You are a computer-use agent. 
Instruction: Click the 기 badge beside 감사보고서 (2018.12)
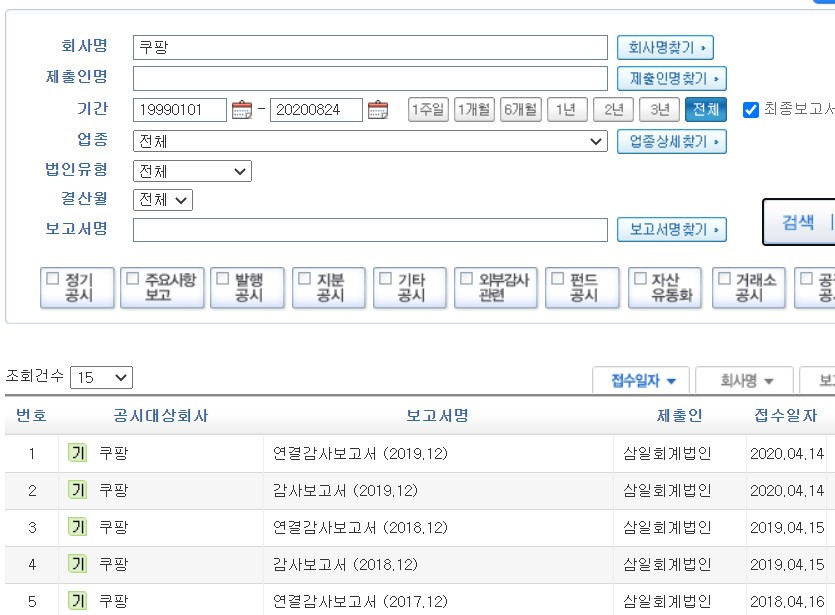pos(77,560)
